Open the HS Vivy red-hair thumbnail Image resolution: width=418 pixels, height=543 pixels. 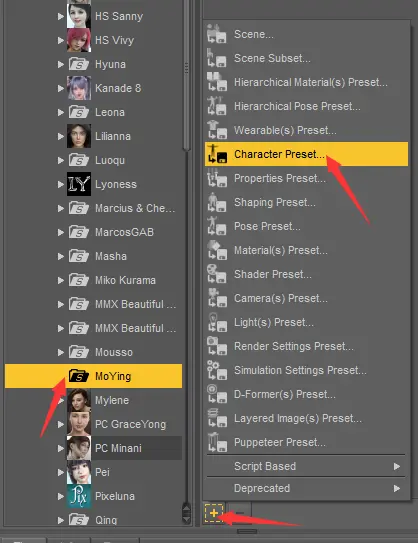(x=79, y=40)
